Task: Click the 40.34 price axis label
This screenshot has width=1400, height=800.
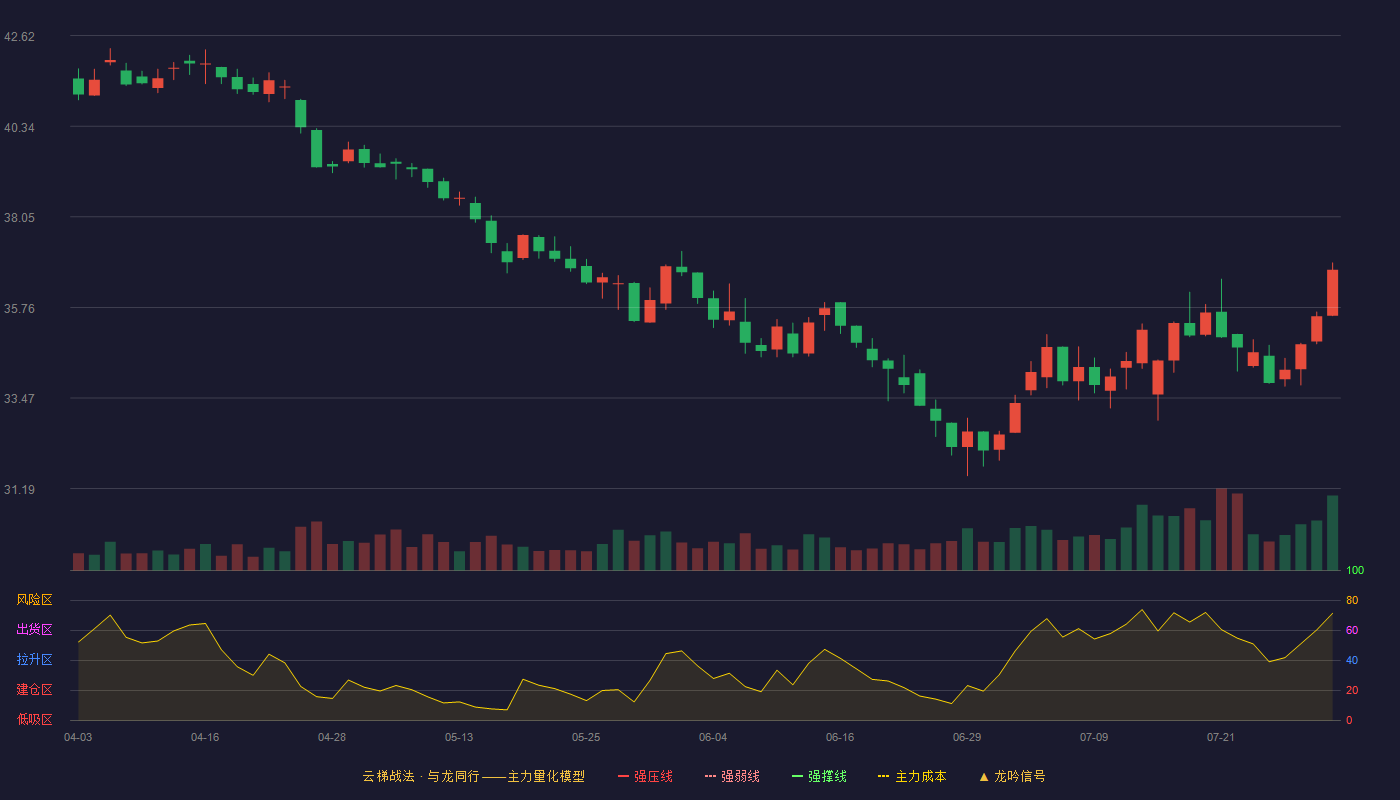Action: [20, 127]
